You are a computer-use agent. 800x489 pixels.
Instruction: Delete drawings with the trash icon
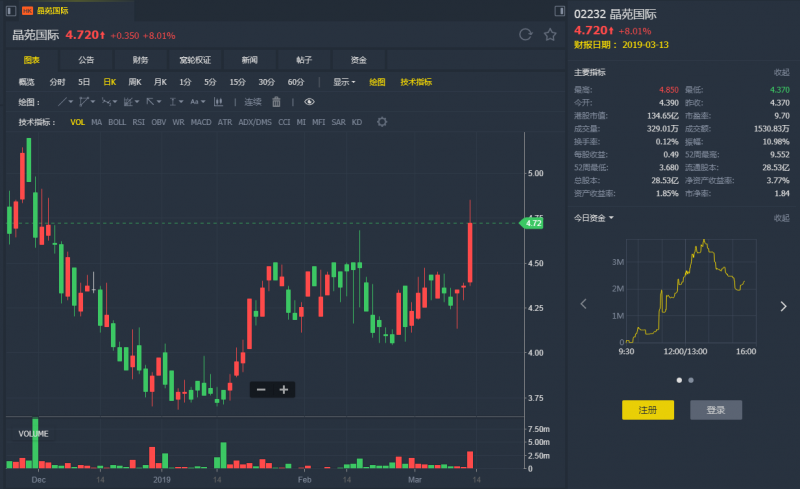277,102
